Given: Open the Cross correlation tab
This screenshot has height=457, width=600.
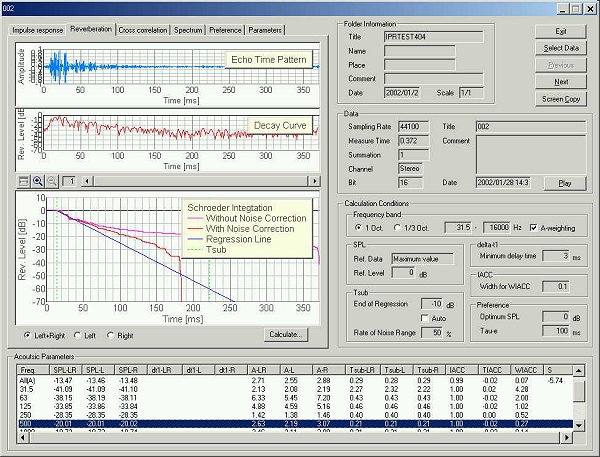Looking at the screenshot, I should pos(143,30).
